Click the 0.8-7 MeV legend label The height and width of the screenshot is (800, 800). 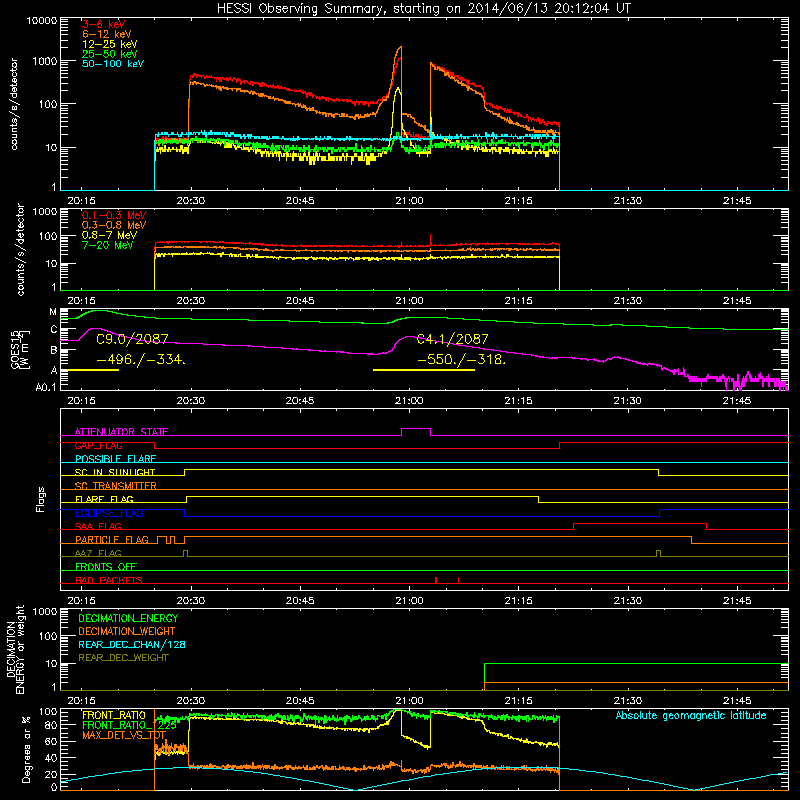click(109, 235)
